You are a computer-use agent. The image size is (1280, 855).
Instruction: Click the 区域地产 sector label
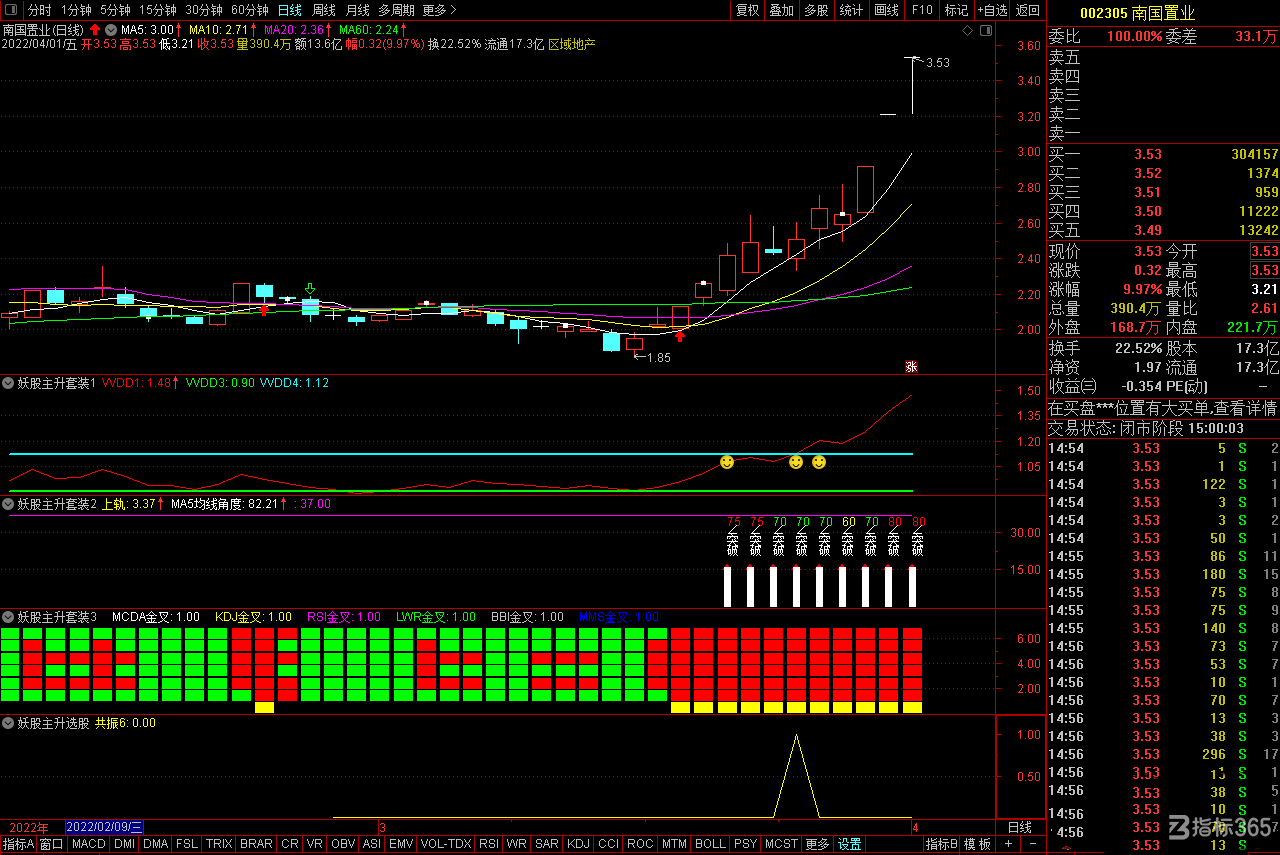click(572, 44)
